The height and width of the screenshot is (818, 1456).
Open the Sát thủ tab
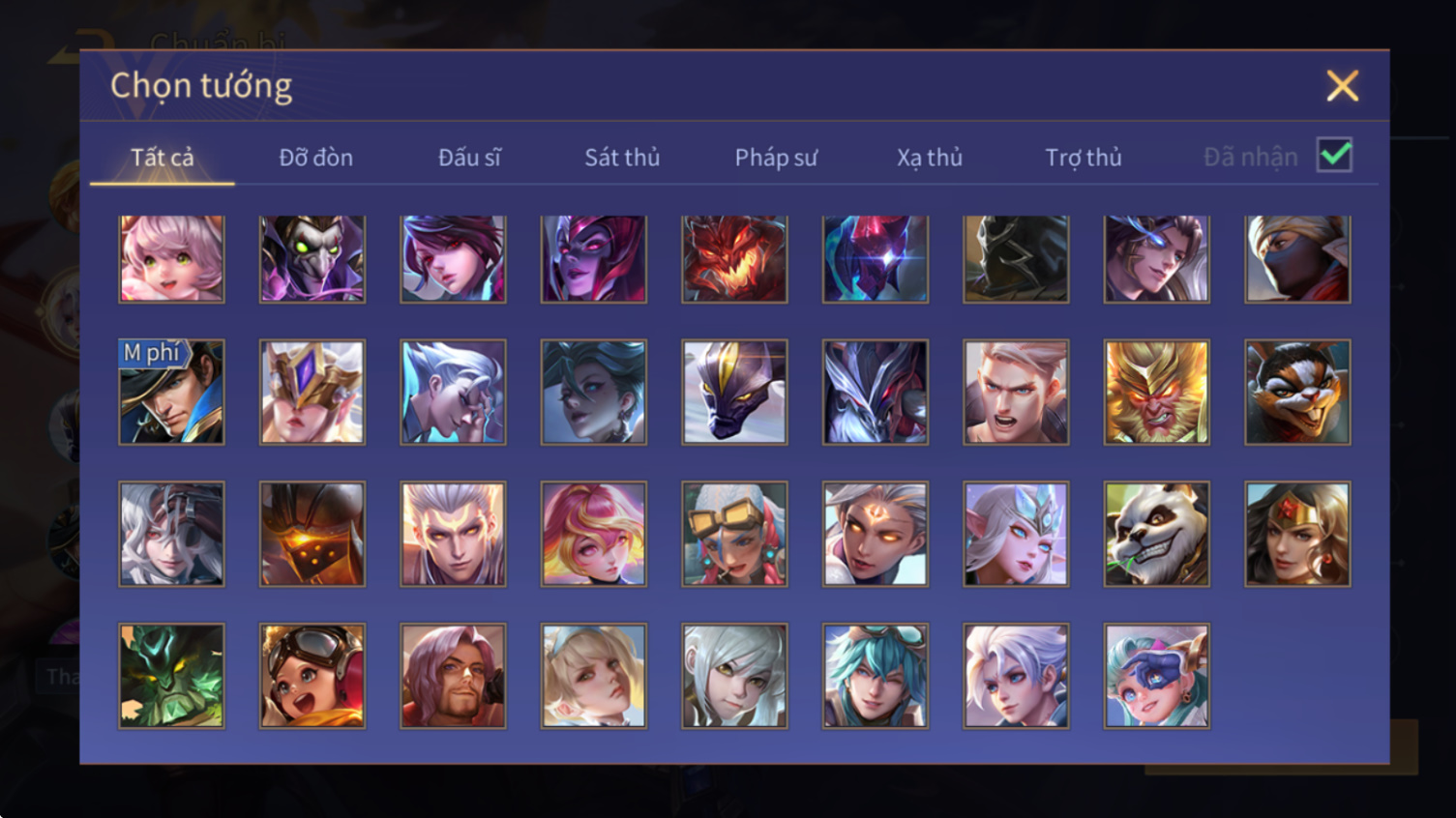click(622, 157)
